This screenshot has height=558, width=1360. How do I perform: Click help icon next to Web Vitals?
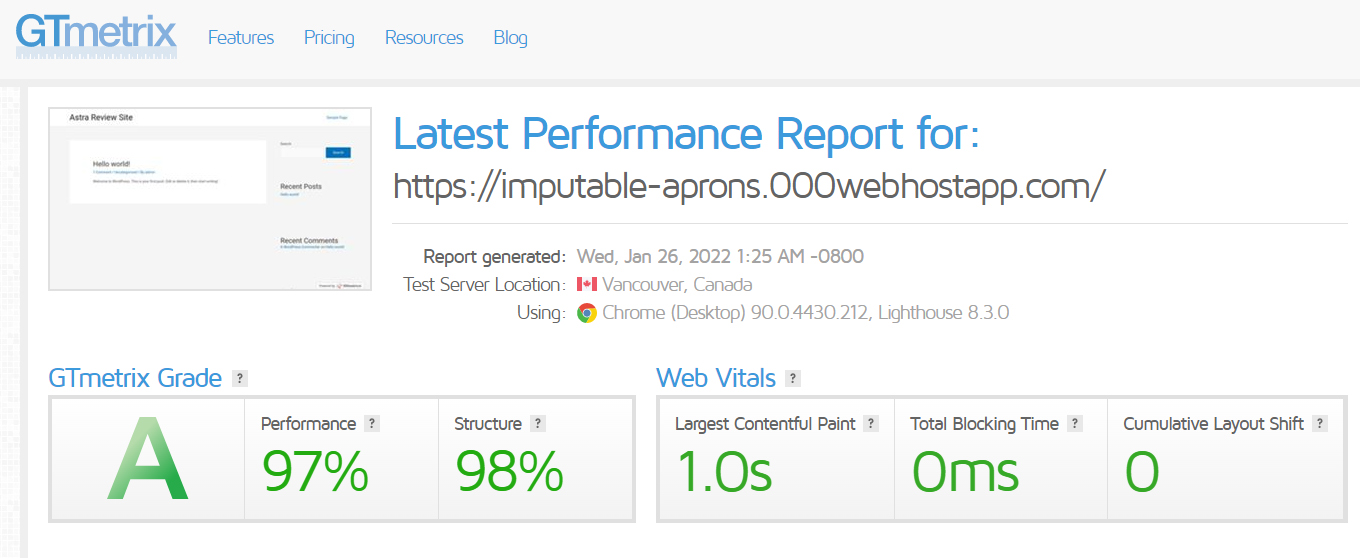point(793,378)
